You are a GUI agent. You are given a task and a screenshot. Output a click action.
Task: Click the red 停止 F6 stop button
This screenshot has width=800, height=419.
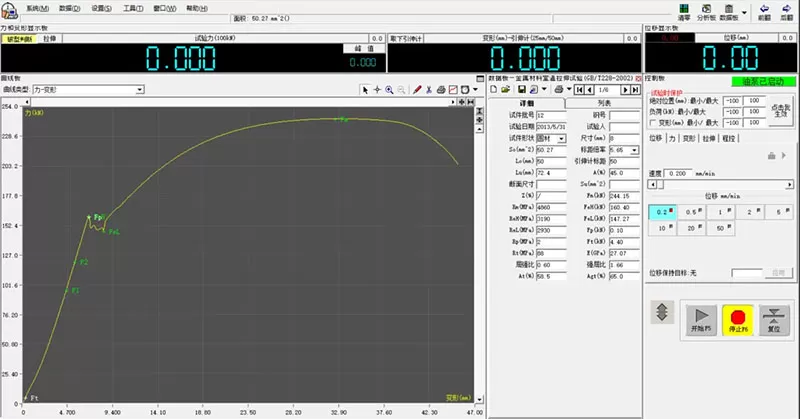click(738, 320)
